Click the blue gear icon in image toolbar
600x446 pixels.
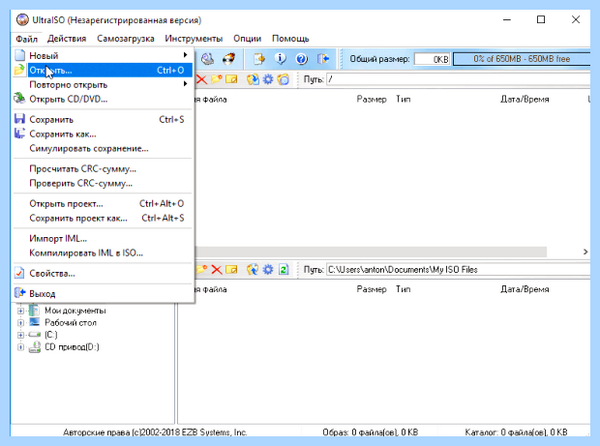tap(268, 79)
